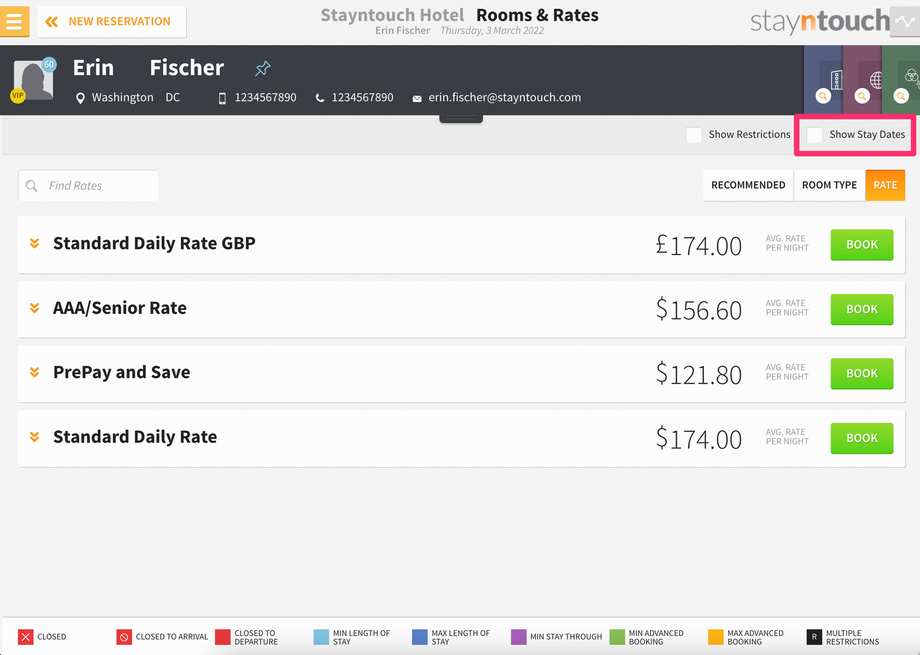Switch to the Recommended tab
Viewport: 920px width, 655px height.
(748, 185)
